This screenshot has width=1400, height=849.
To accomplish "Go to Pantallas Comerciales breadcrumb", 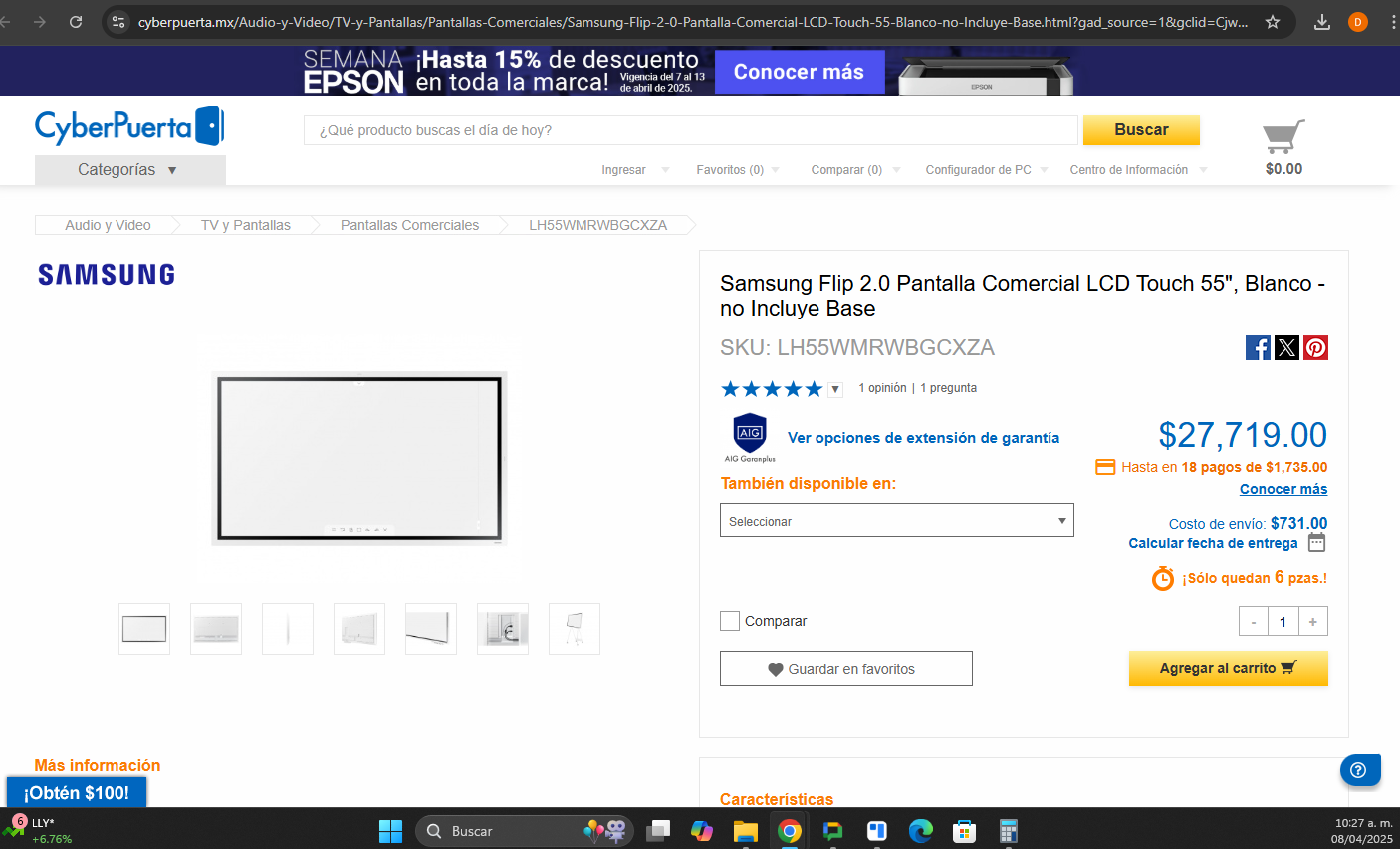I will coord(409,225).
